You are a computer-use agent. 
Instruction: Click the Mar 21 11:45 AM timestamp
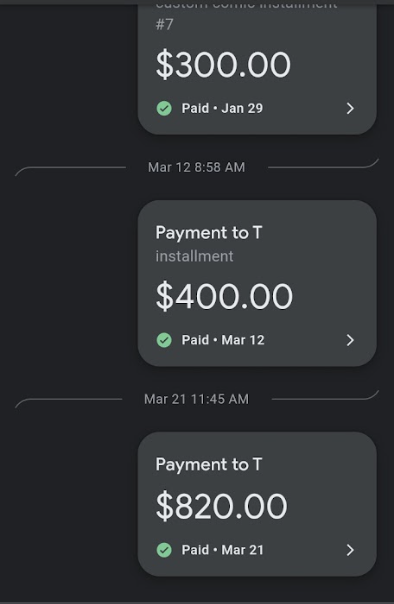pyautogui.click(x=196, y=399)
